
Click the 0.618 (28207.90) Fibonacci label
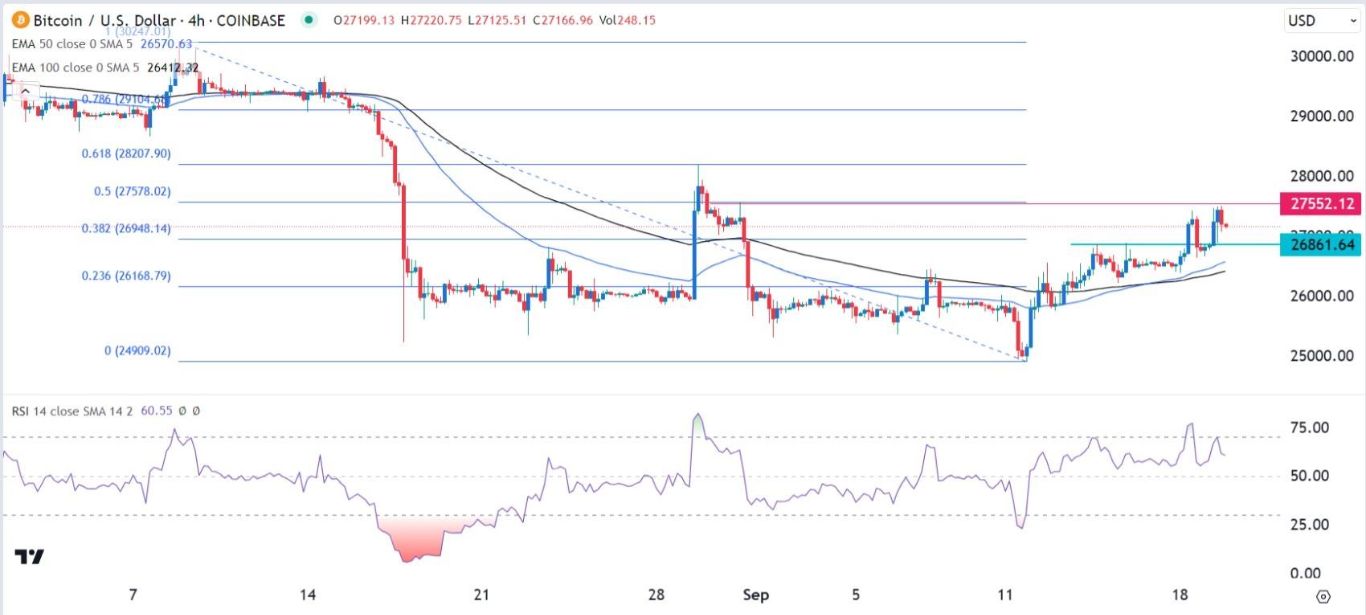pyautogui.click(x=126, y=153)
